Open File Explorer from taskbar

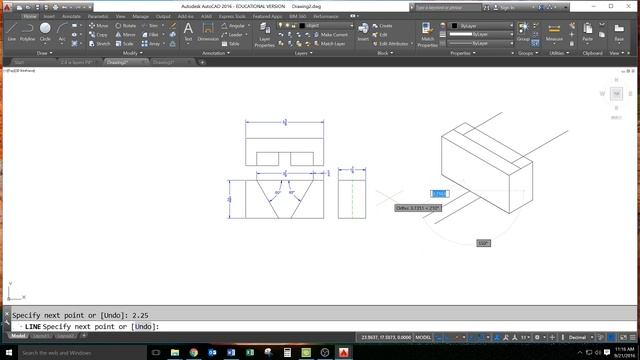[x=175, y=352]
